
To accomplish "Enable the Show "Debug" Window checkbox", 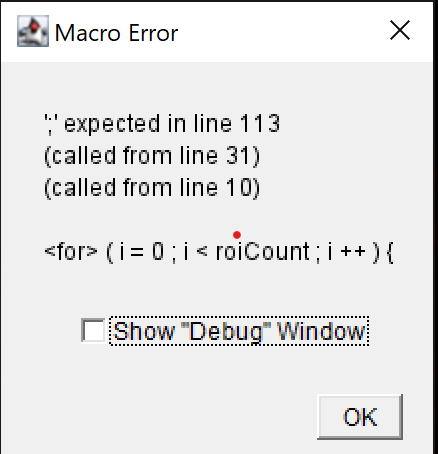I will click(93, 330).
